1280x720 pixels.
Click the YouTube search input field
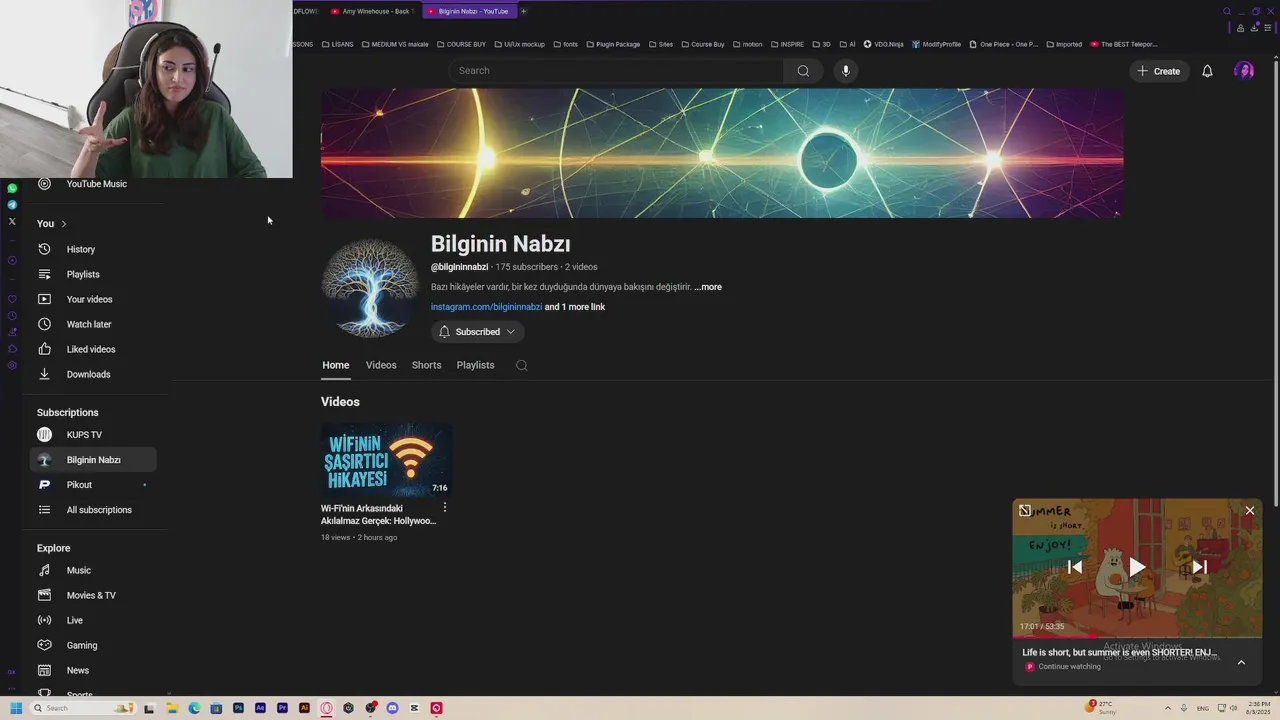[x=616, y=71]
